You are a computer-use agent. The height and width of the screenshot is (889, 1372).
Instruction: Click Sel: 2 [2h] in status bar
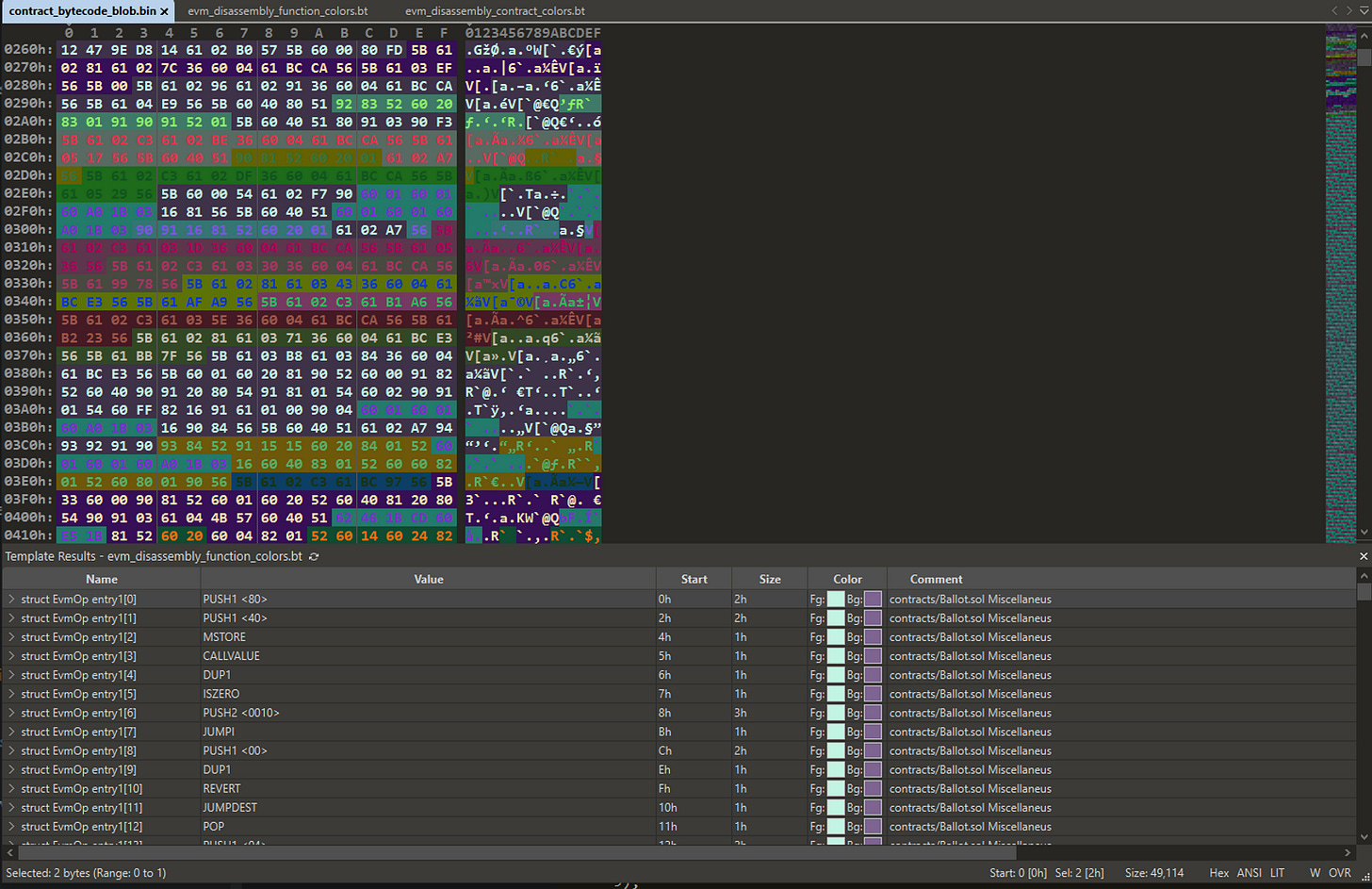coord(1079,873)
